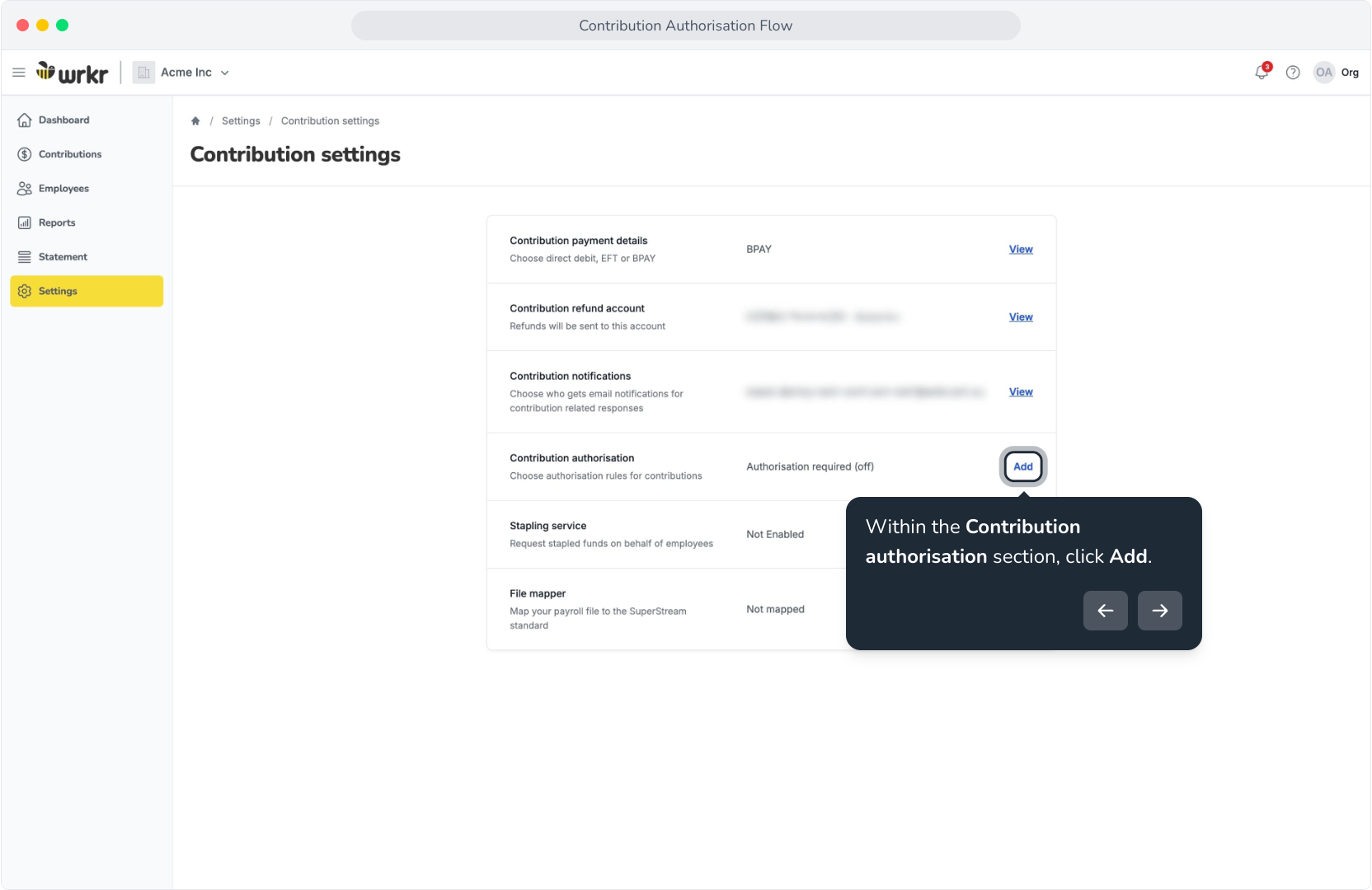
Task: Open the OA user avatar menu
Action: pos(1324,73)
